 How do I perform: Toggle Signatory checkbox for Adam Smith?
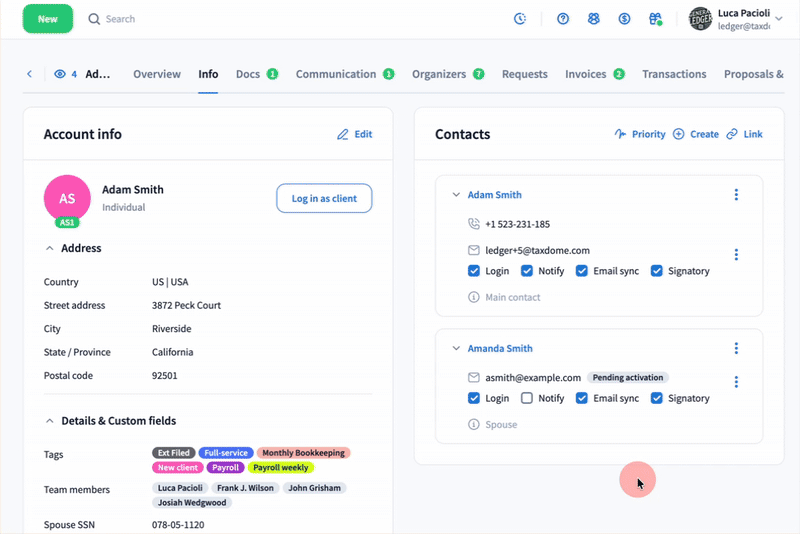[x=657, y=271]
